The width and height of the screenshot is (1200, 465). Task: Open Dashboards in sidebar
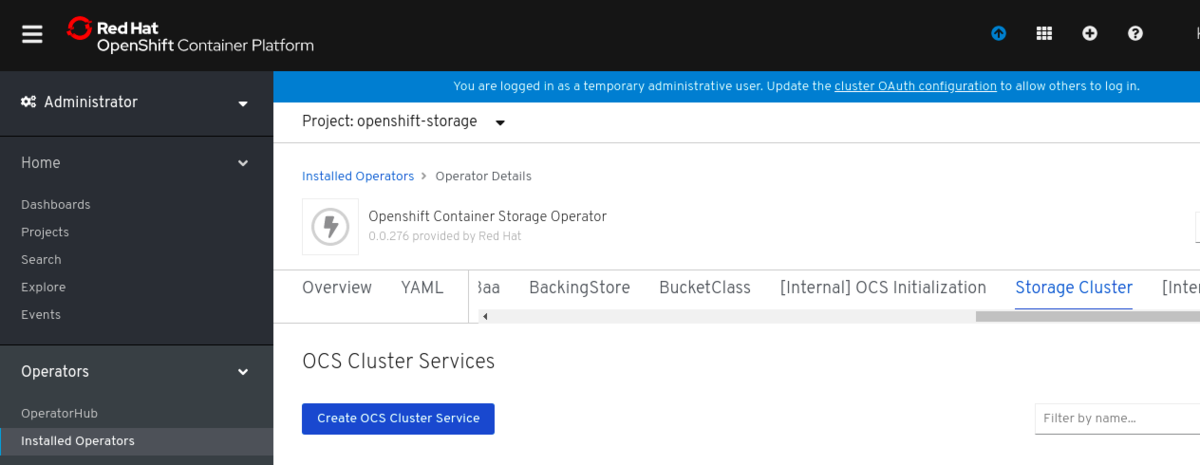point(56,204)
